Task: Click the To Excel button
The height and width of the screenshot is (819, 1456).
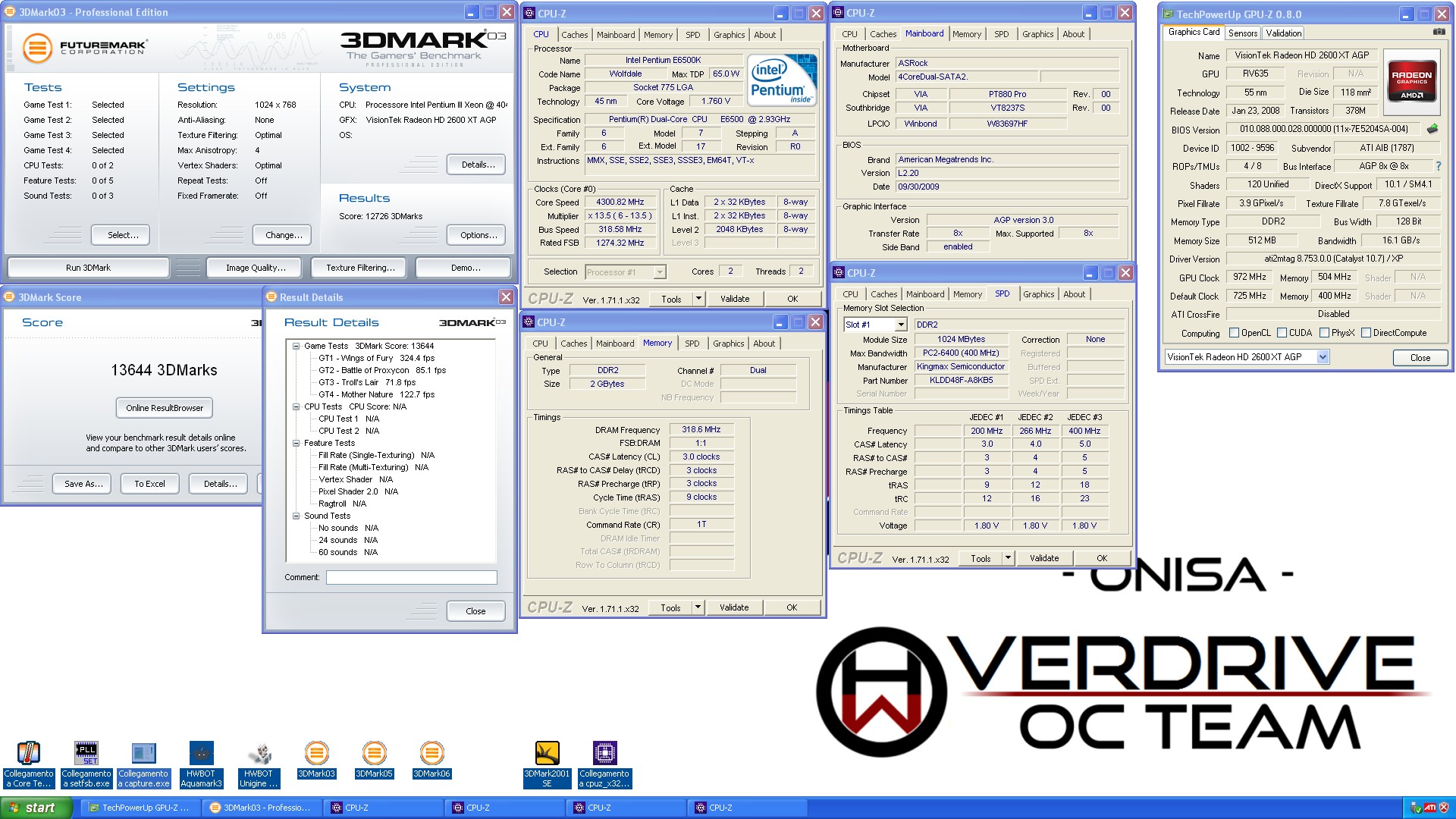Action: coord(149,484)
